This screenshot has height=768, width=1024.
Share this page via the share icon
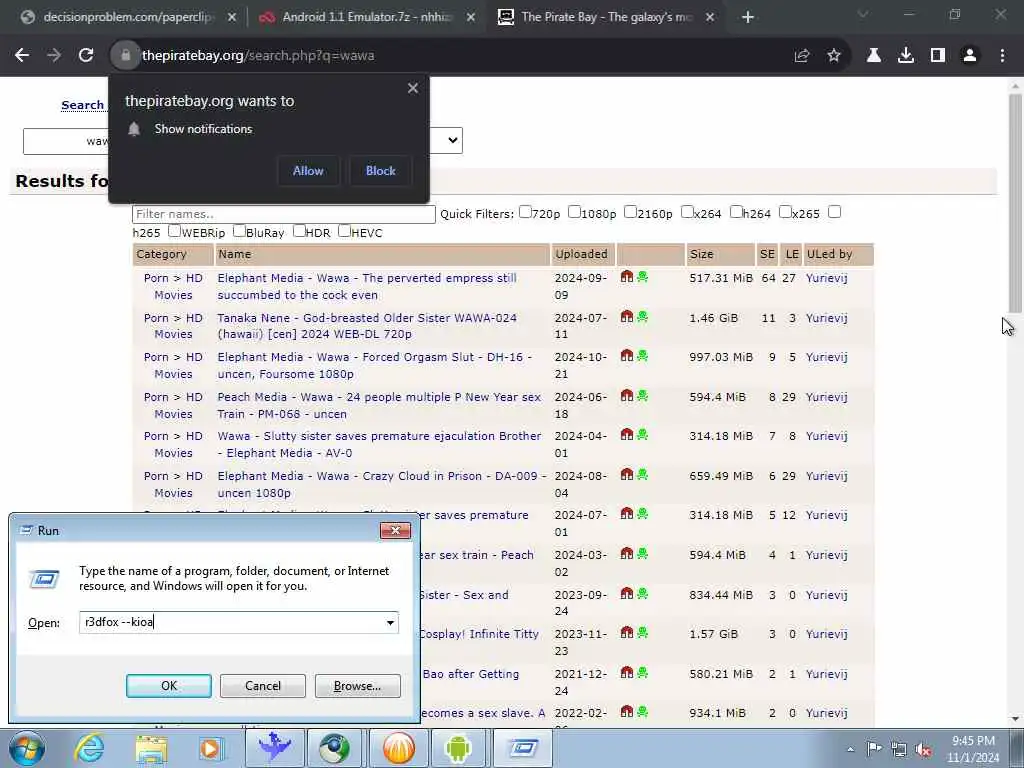click(x=802, y=56)
